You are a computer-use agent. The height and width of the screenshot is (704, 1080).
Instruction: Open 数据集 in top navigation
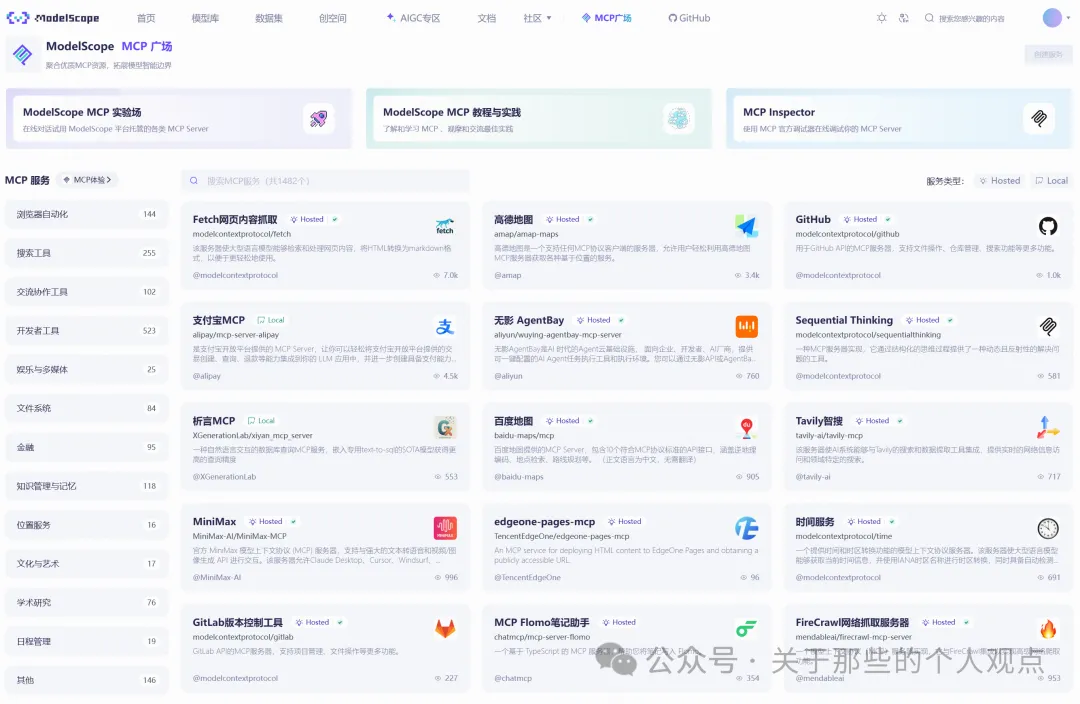[x=269, y=18]
